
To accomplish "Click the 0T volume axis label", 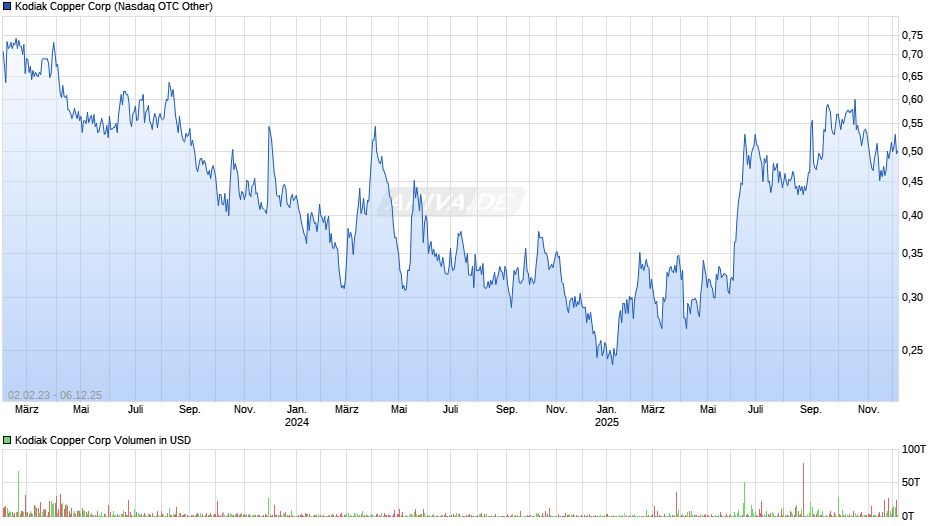I will pos(908,516).
